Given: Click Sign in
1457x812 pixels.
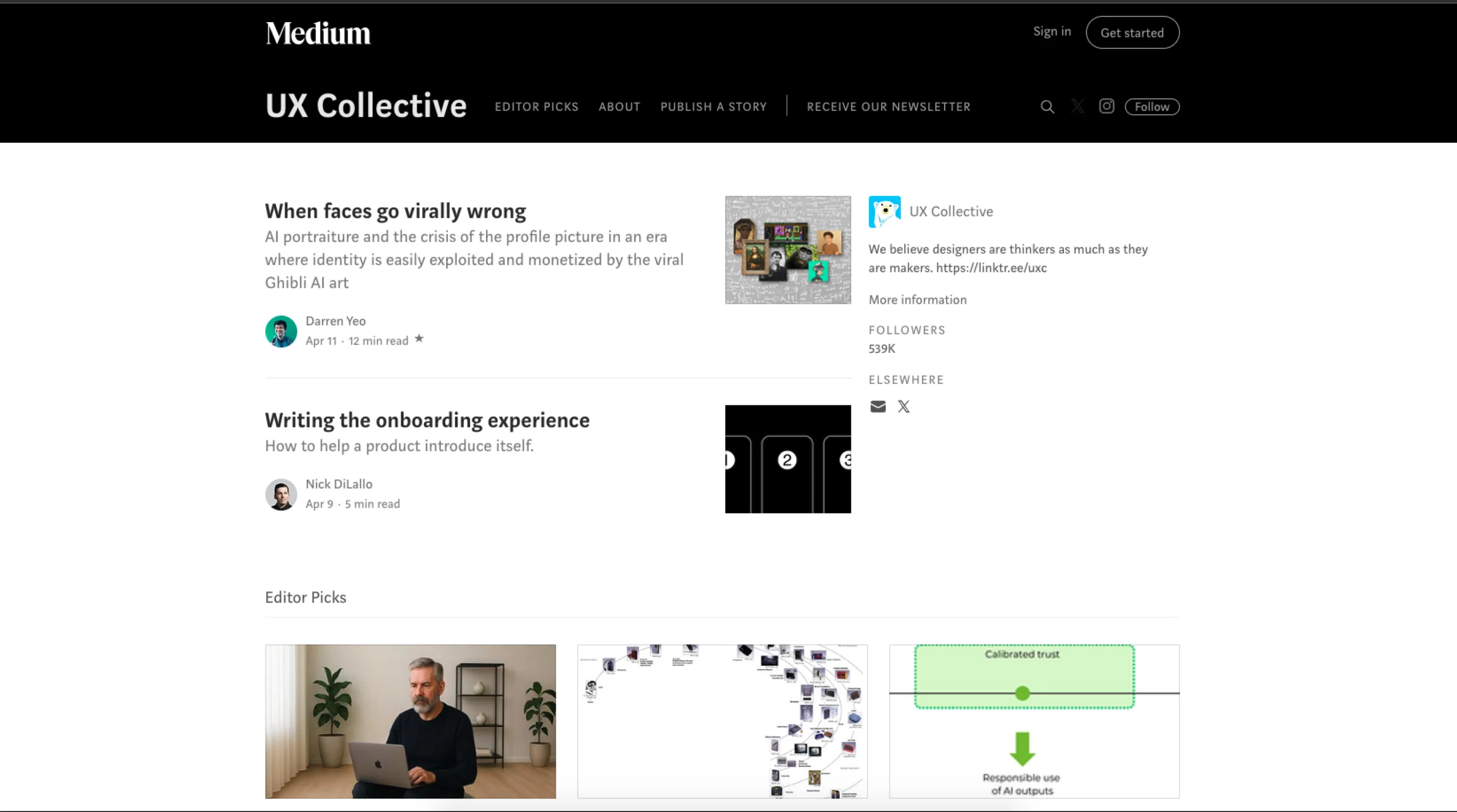Looking at the screenshot, I should (x=1052, y=31).
